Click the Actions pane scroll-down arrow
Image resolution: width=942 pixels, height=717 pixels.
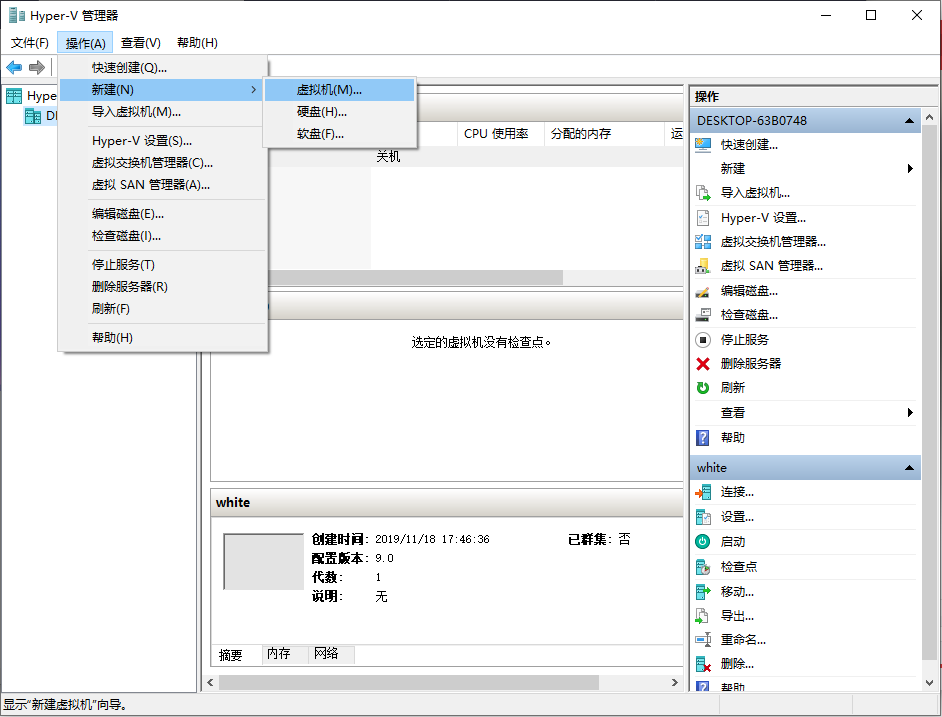click(929, 683)
